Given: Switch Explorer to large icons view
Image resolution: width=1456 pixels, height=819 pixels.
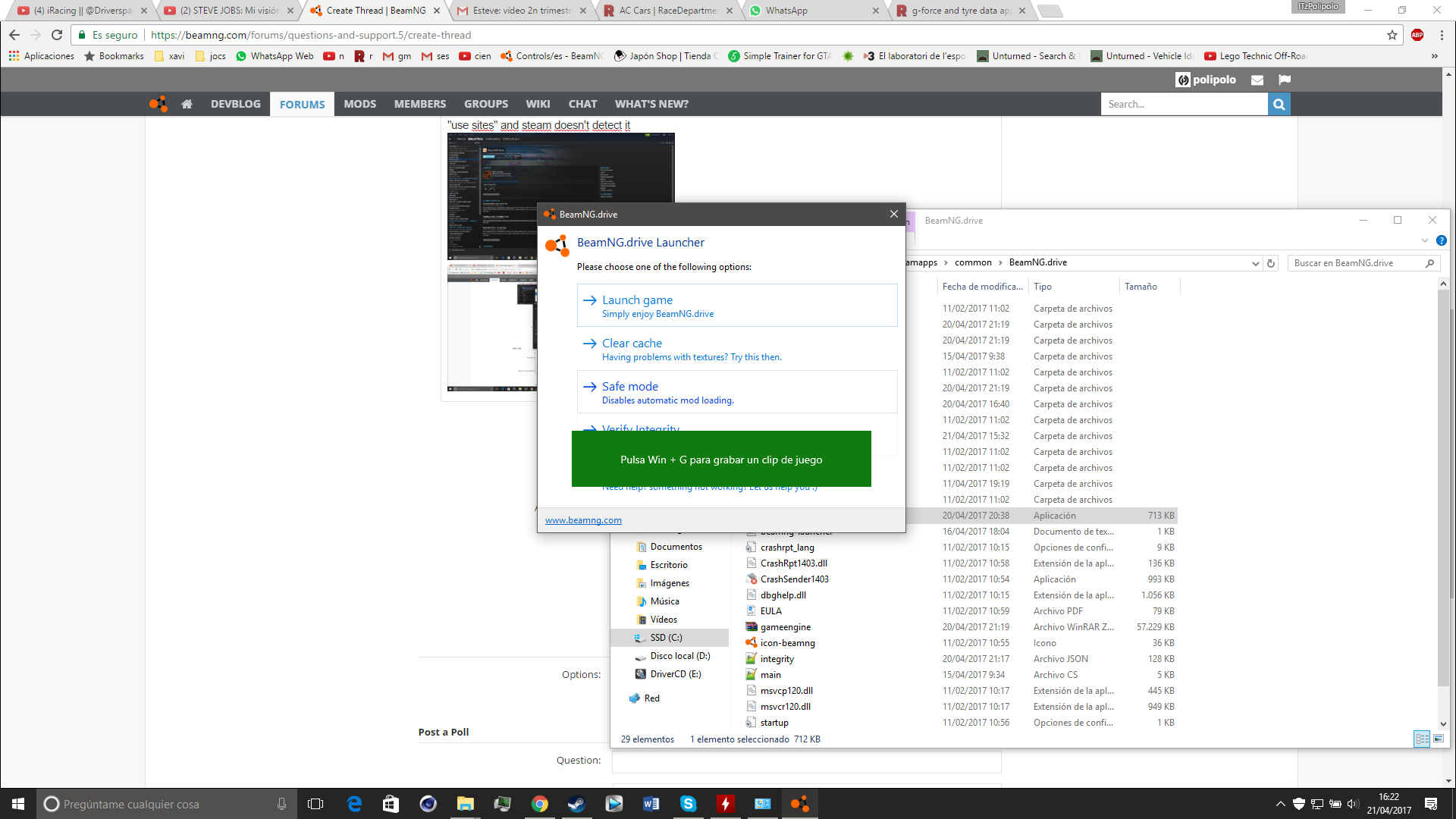Looking at the screenshot, I should (x=1439, y=739).
